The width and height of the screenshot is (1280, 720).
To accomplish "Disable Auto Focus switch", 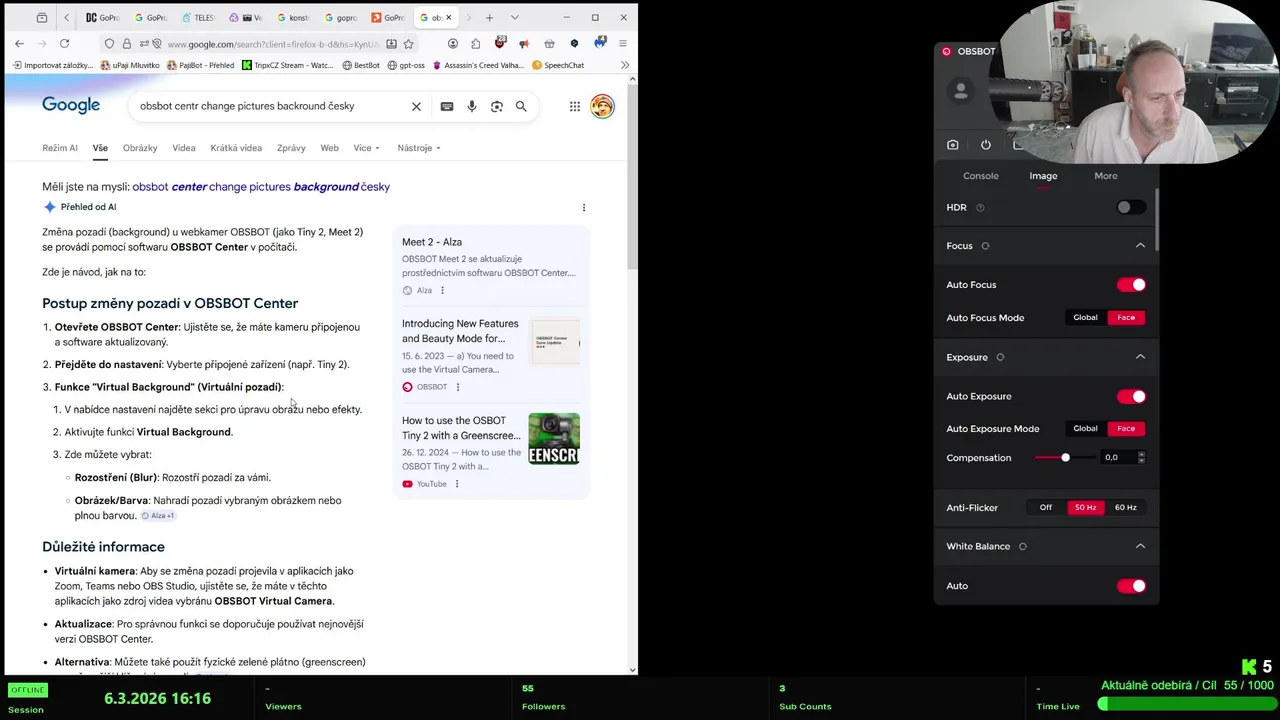I will (x=1131, y=285).
